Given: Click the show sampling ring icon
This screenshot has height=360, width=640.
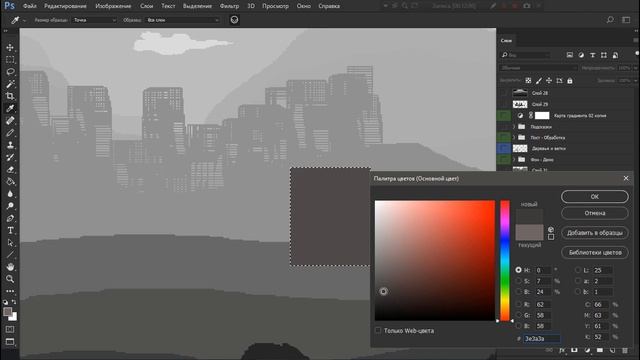Looking at the screenshot, I should [x=234, y=20].
